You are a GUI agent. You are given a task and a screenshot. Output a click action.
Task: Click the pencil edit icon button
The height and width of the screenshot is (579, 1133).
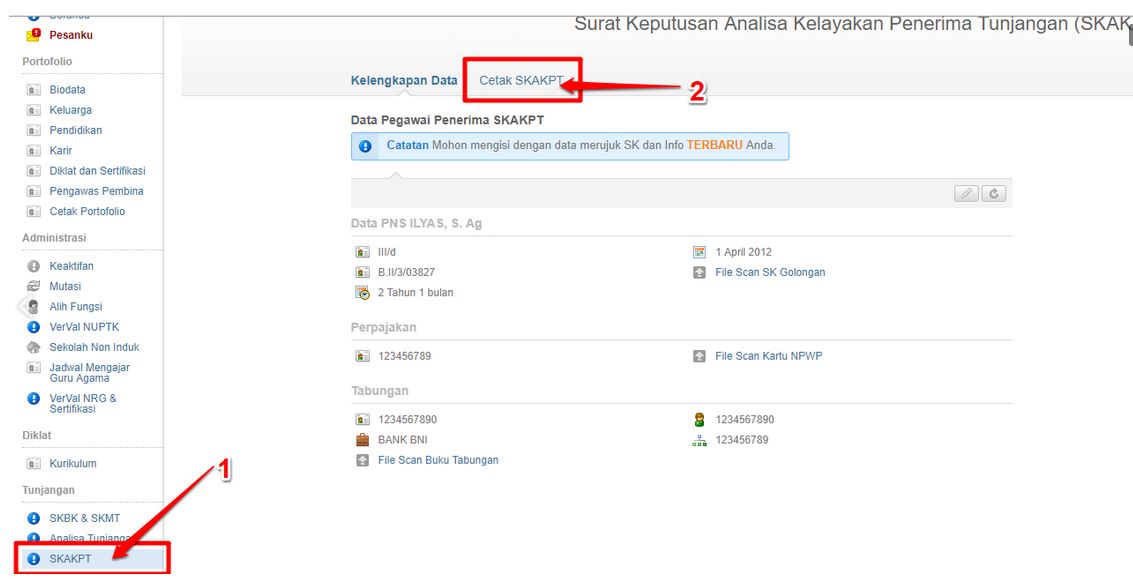966,194
